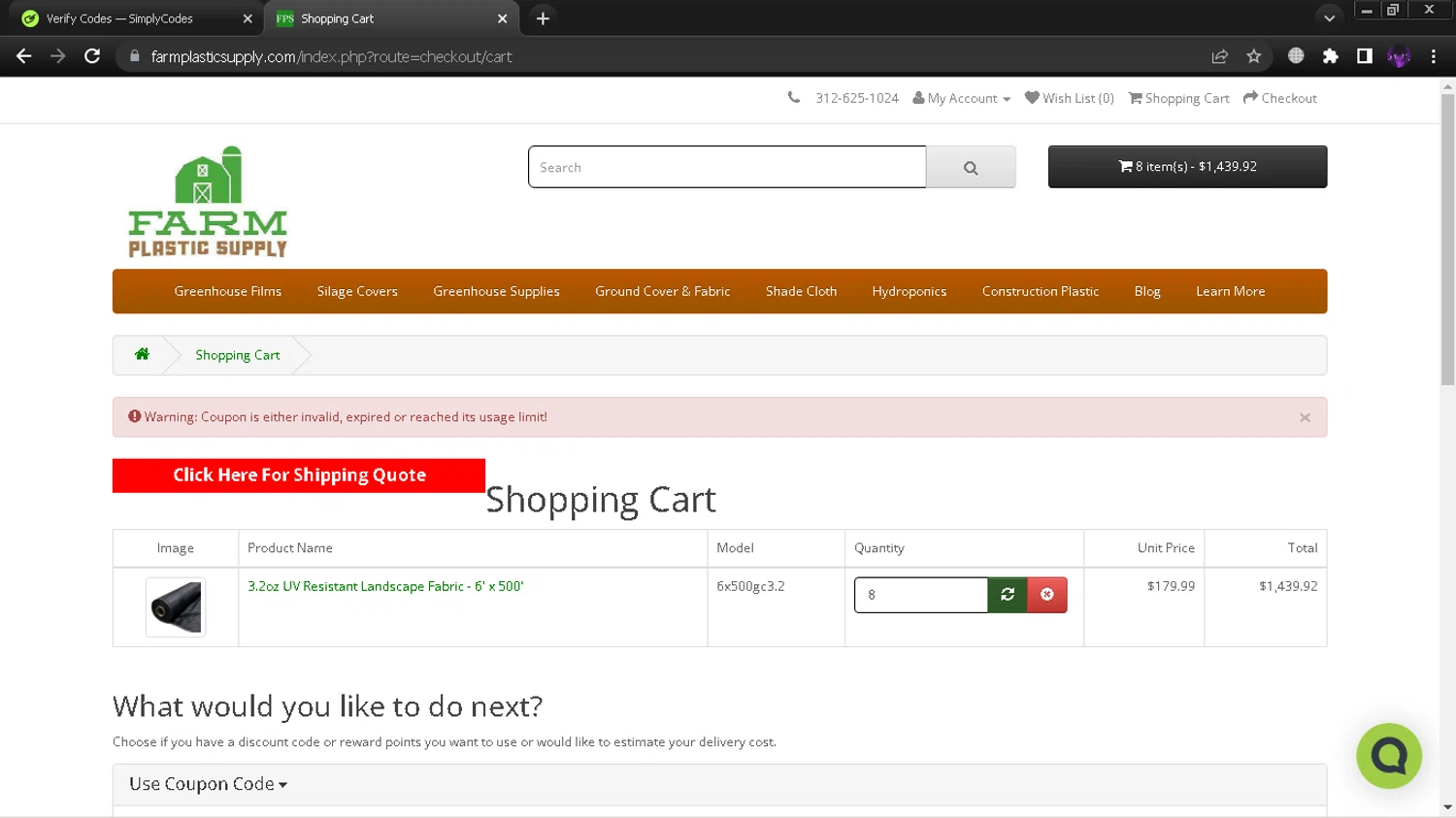Open a new browser tab
The height and width of the screenshot is (818, 1456).
(x=543, y=18)
